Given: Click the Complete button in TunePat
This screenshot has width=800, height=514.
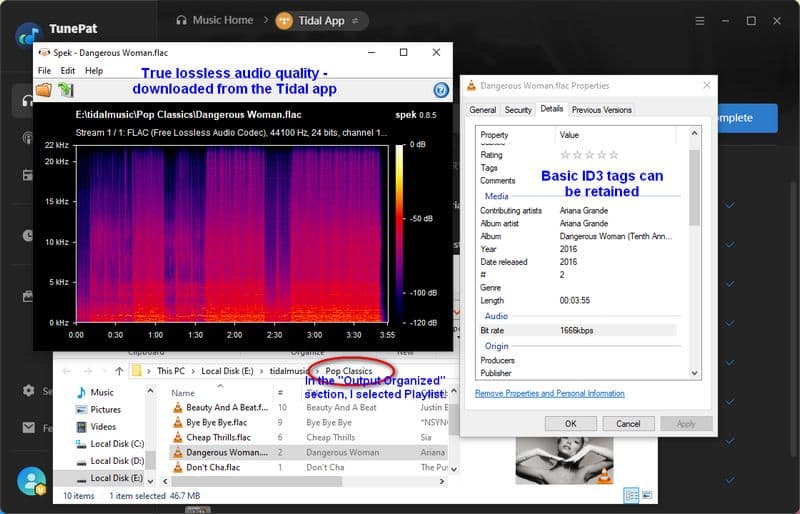Looking at the screenshot, I should point(747,118).
